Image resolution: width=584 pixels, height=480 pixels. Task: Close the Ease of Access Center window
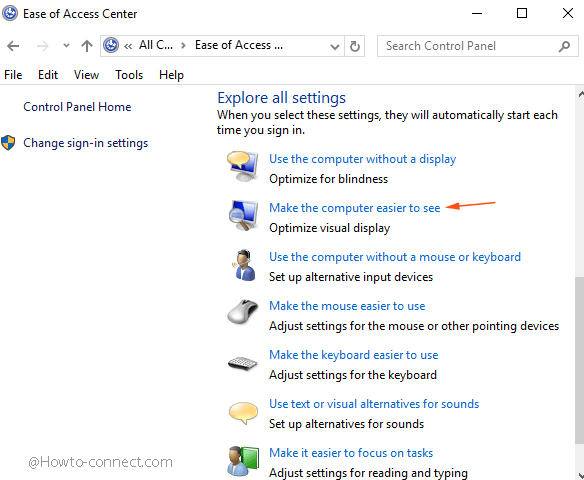[x=568, y=13]
